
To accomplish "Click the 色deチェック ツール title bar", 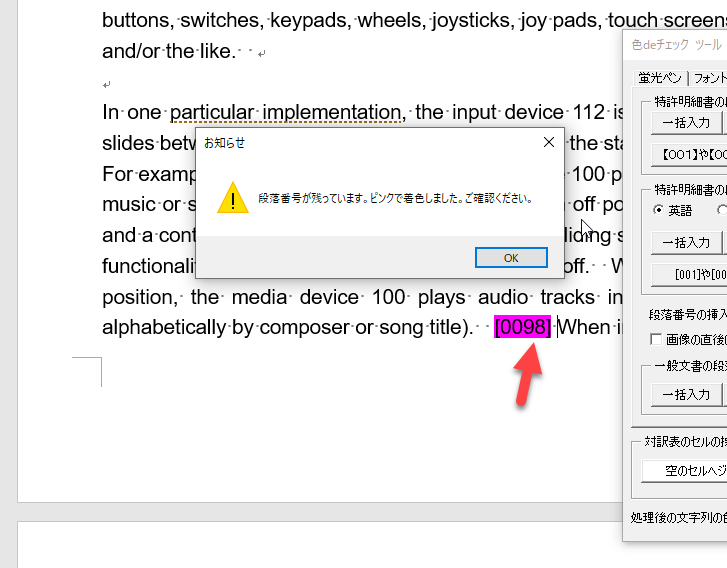I will tap(675, 45).
